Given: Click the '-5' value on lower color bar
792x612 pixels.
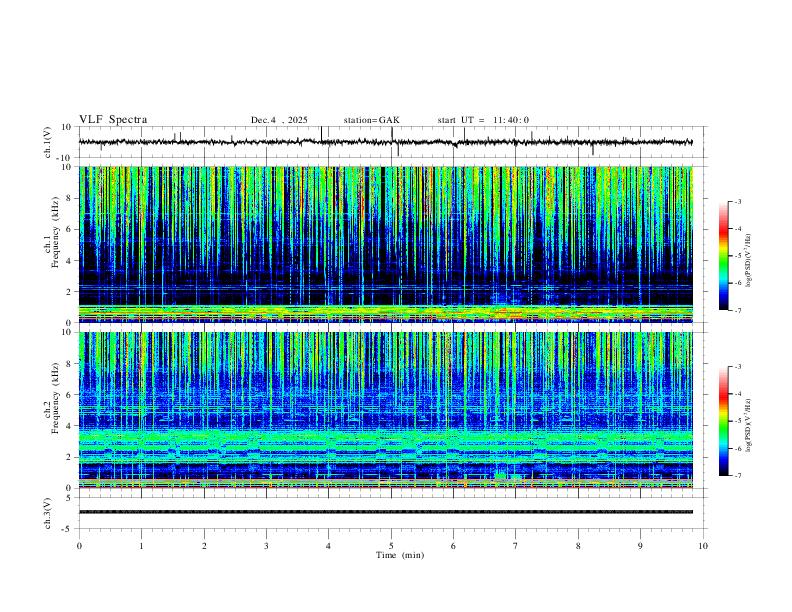Looking at the screenshot, I should [x=737, y=421].
